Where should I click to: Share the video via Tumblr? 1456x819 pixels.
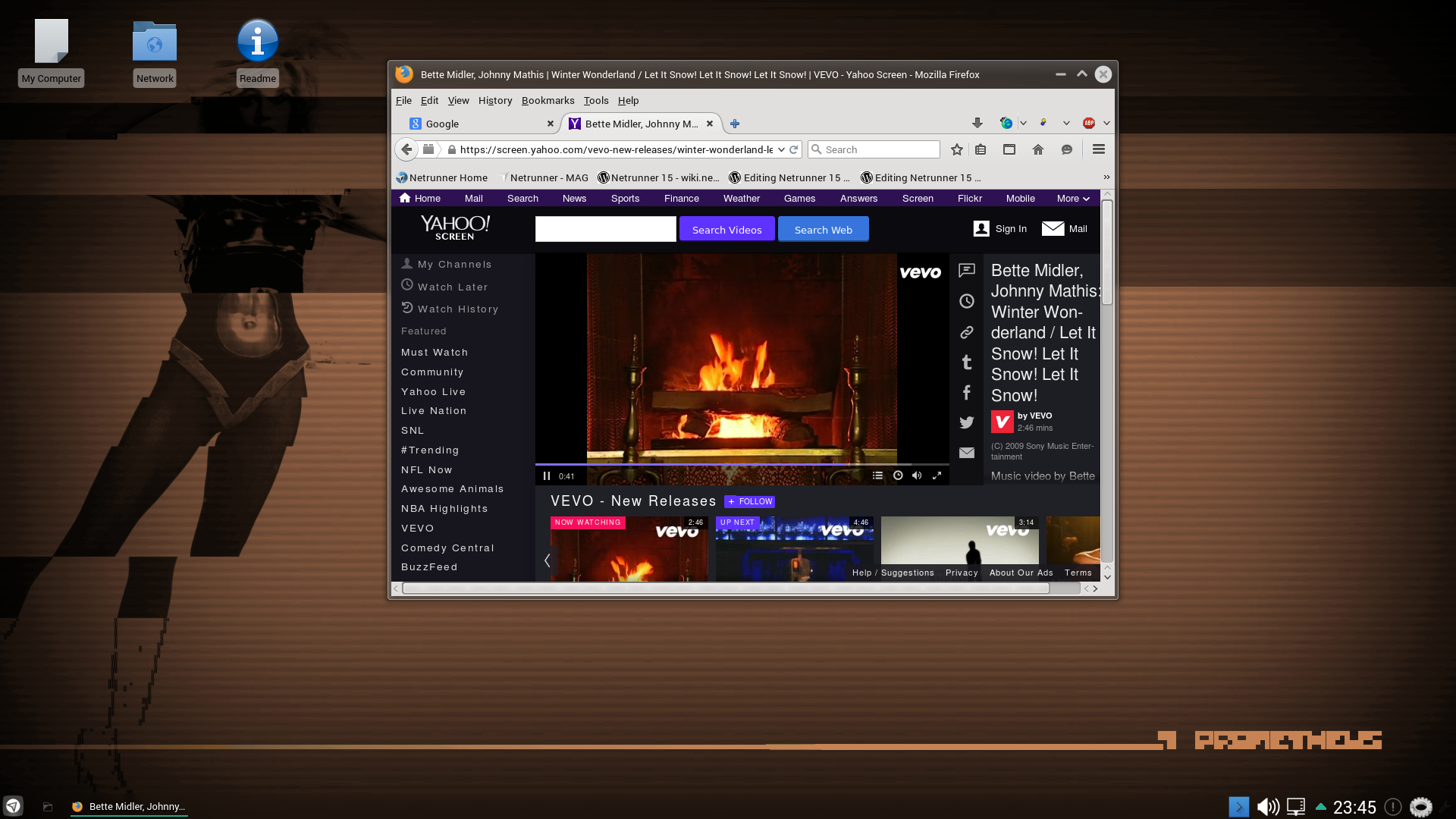(x=967, y=362)
